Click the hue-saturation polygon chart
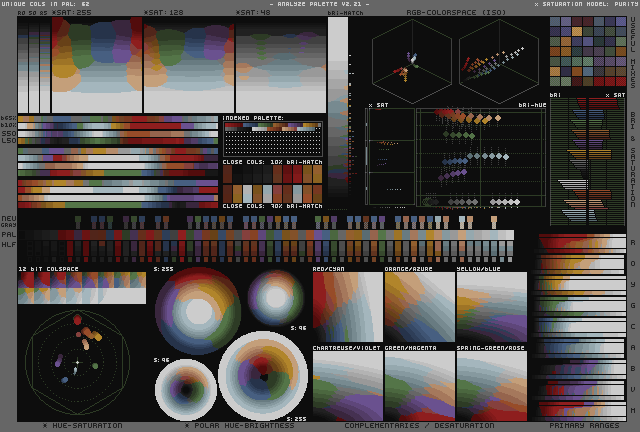640x432 pixels. 77,362
